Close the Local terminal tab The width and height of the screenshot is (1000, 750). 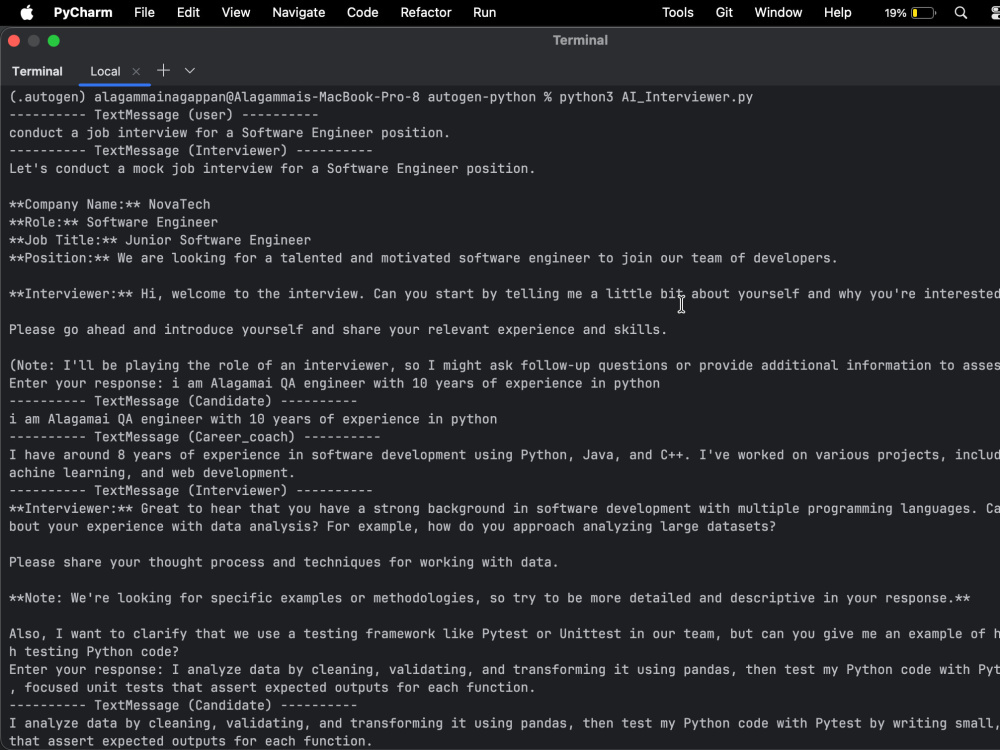click(136, 71)
